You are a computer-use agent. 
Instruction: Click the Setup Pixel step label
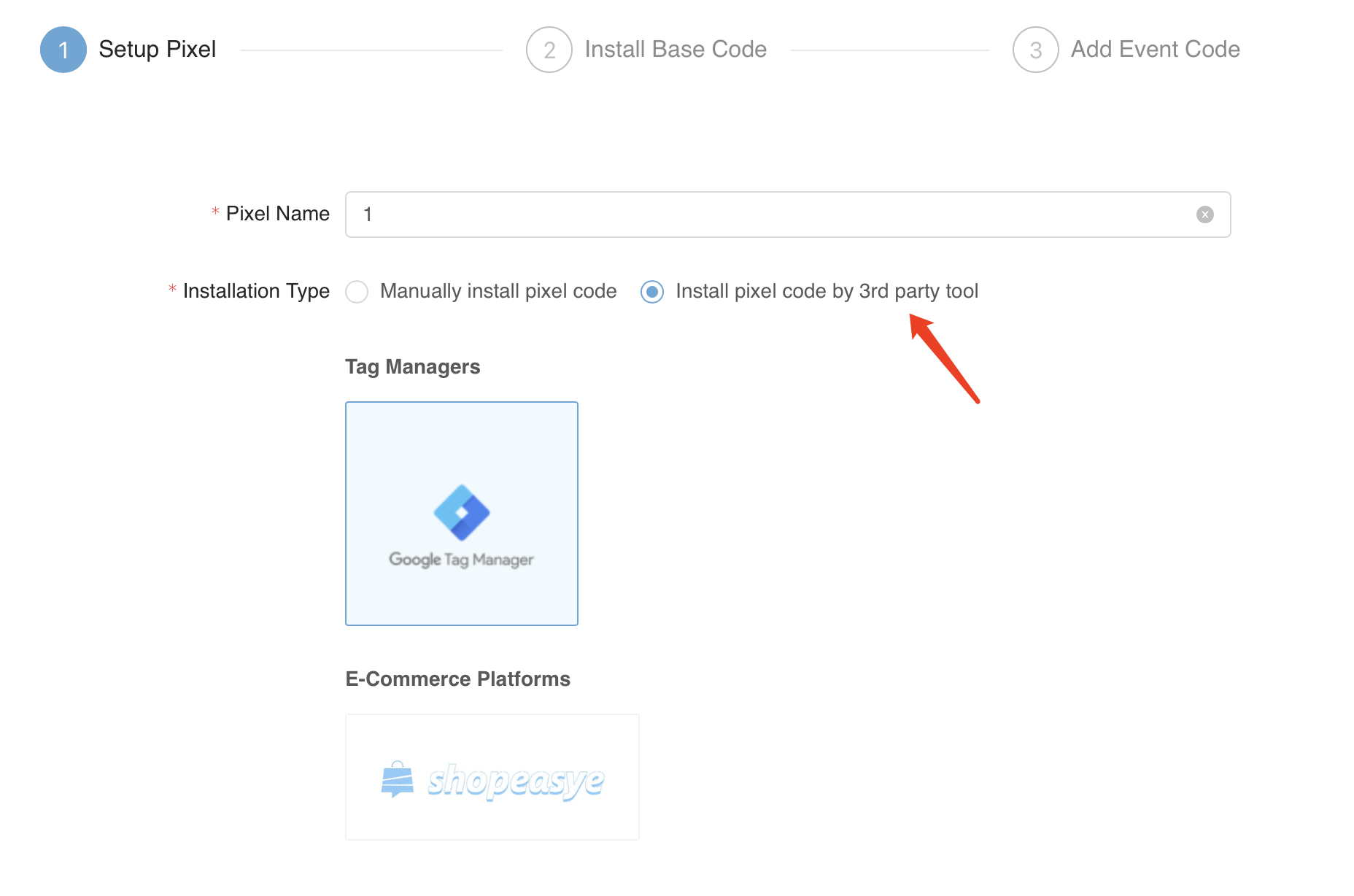158,49
